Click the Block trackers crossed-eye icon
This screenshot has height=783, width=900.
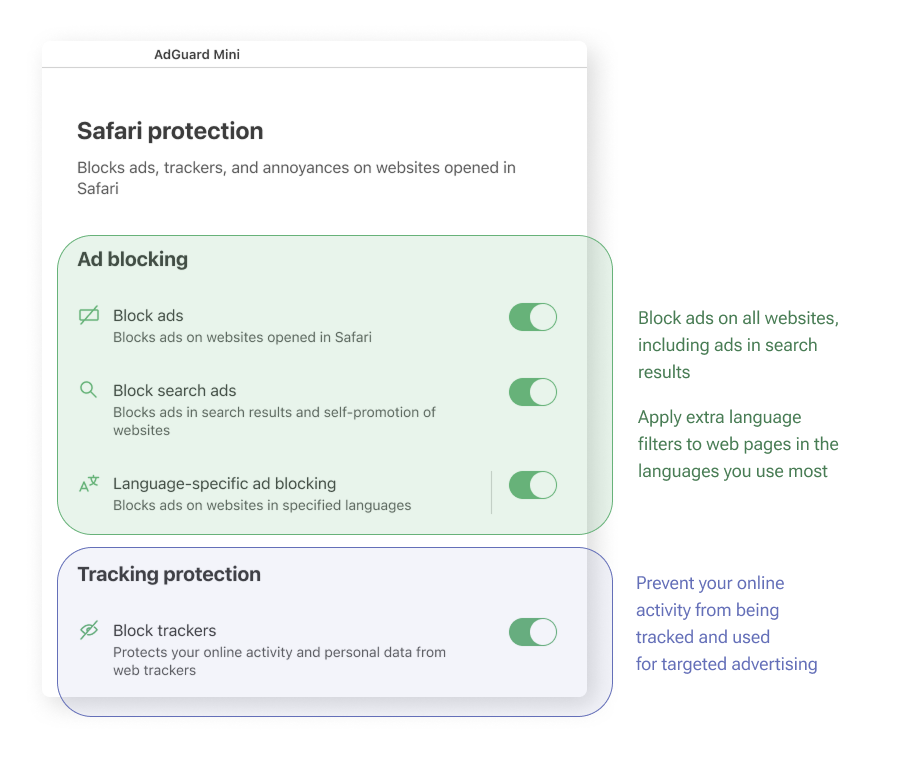tap(89, 630)
